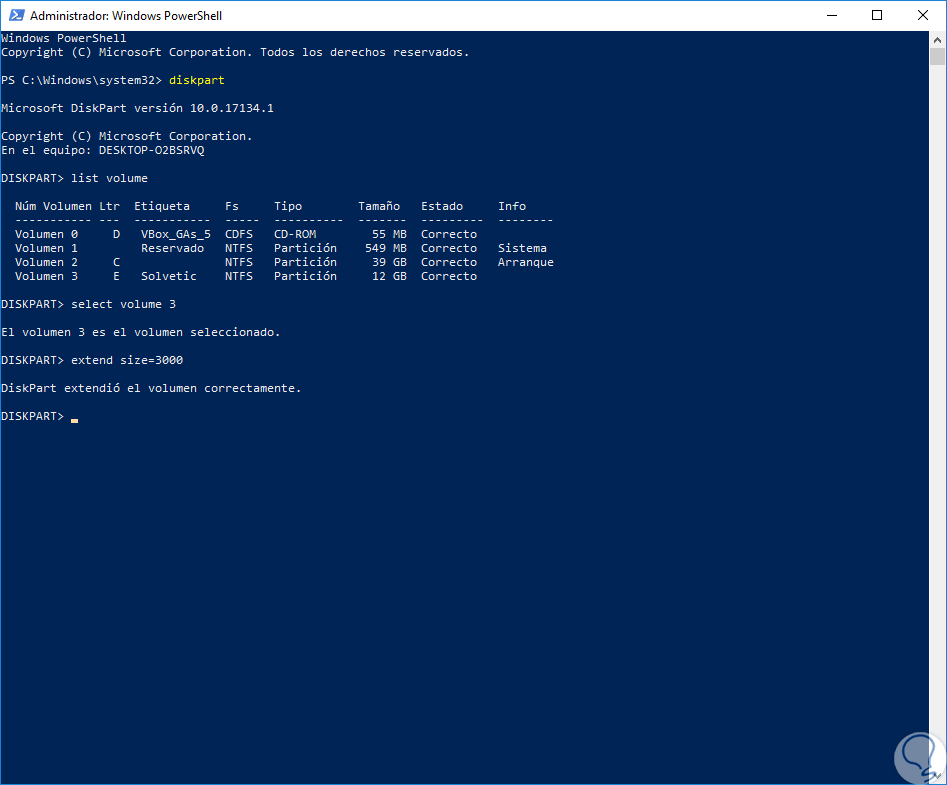The image size is (947, 785).
Task: Click 'Volumen 0' in the volume list
Action: [47, 234]
